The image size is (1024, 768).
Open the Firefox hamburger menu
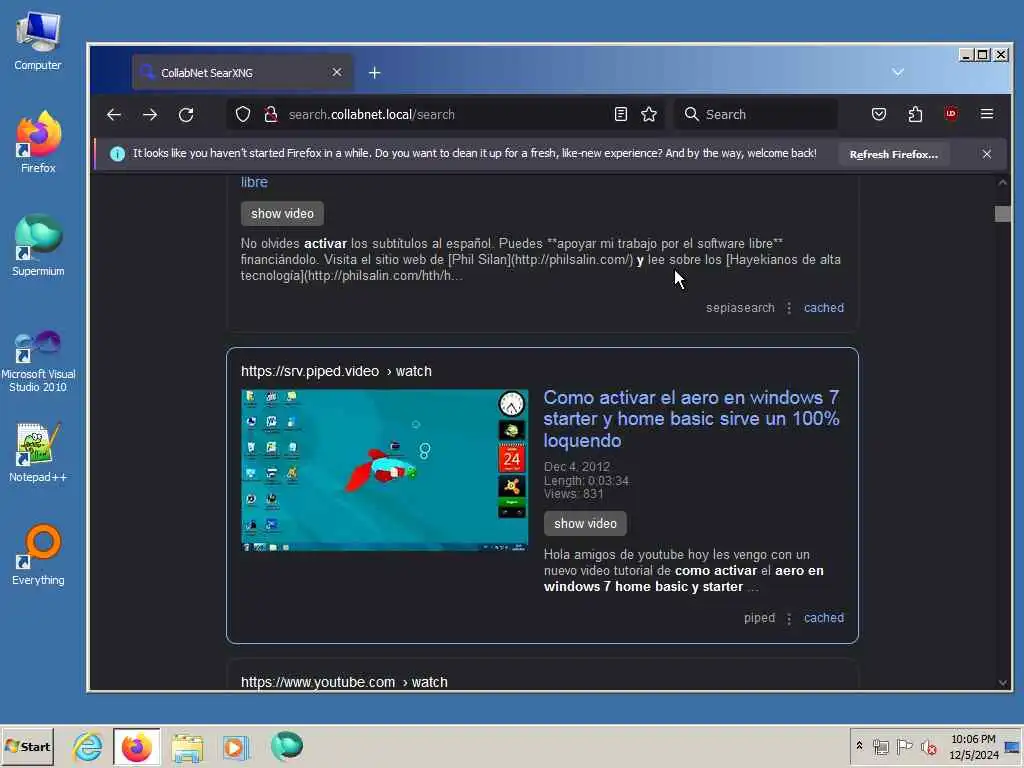point(987,114)
